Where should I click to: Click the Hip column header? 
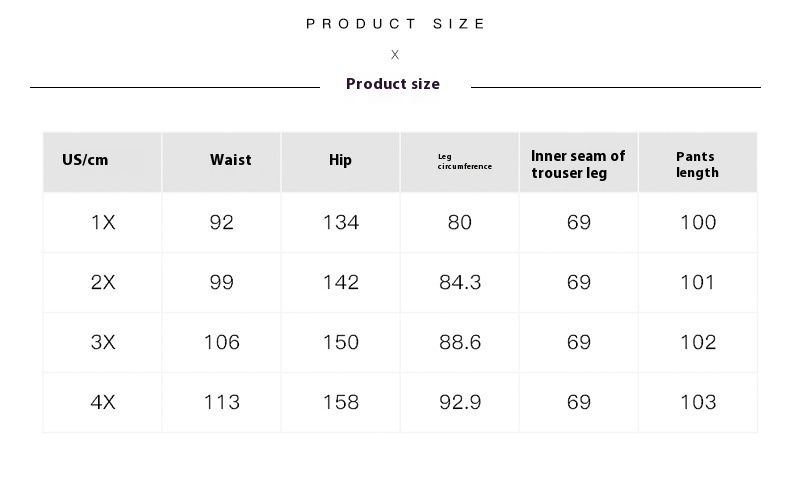click(x=340, y=160)
